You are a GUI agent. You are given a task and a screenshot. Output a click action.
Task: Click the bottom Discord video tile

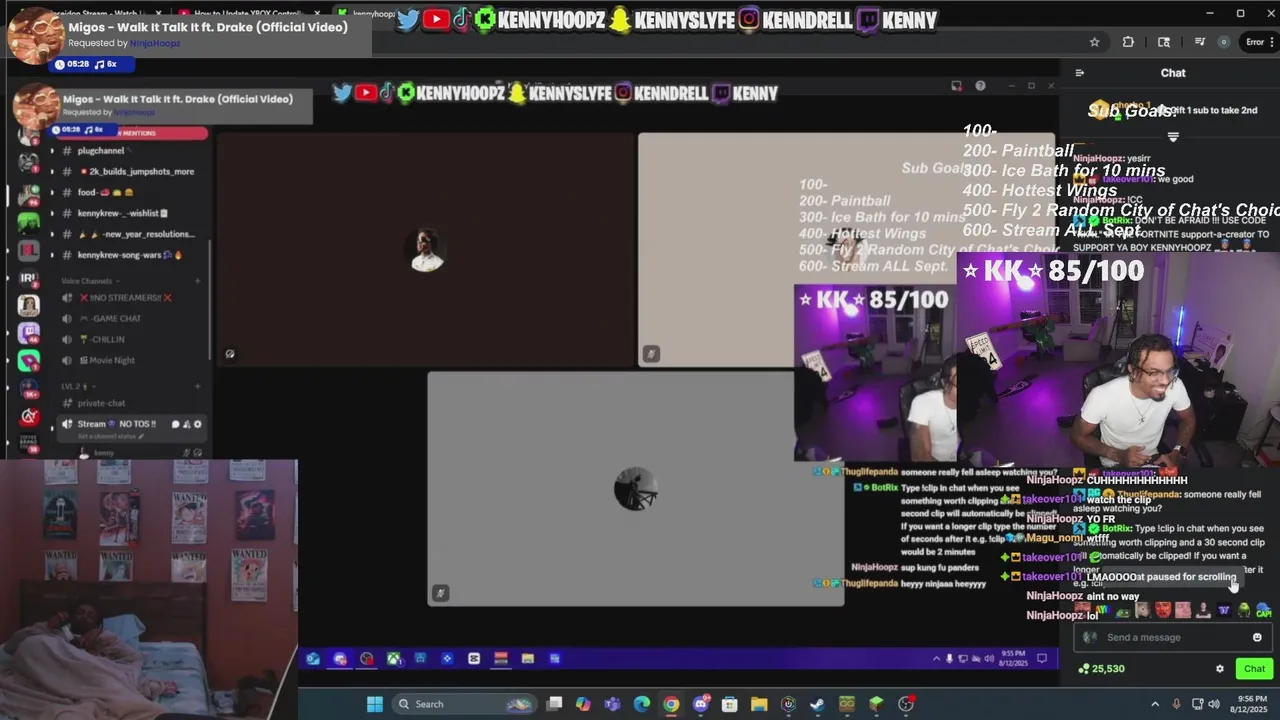[x=635, y=488]
